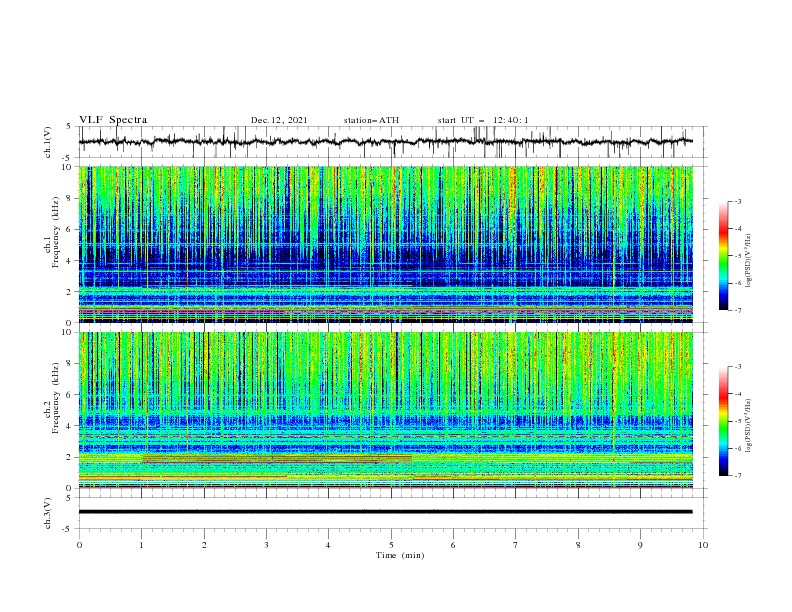Click the ch.1 PSD color scale bar
The image size is (792, 612).
[723, 256]
